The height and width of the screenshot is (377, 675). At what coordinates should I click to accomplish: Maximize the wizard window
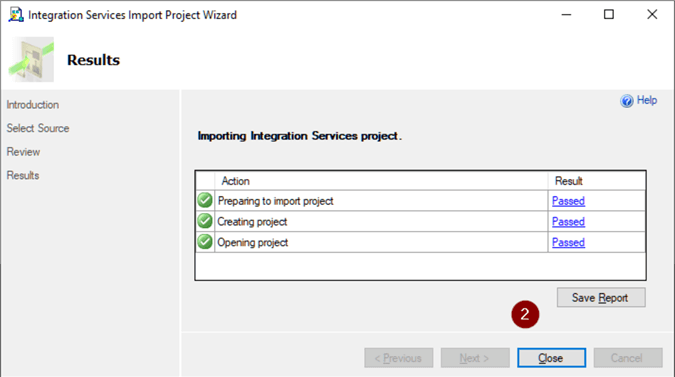coord(609,15)
